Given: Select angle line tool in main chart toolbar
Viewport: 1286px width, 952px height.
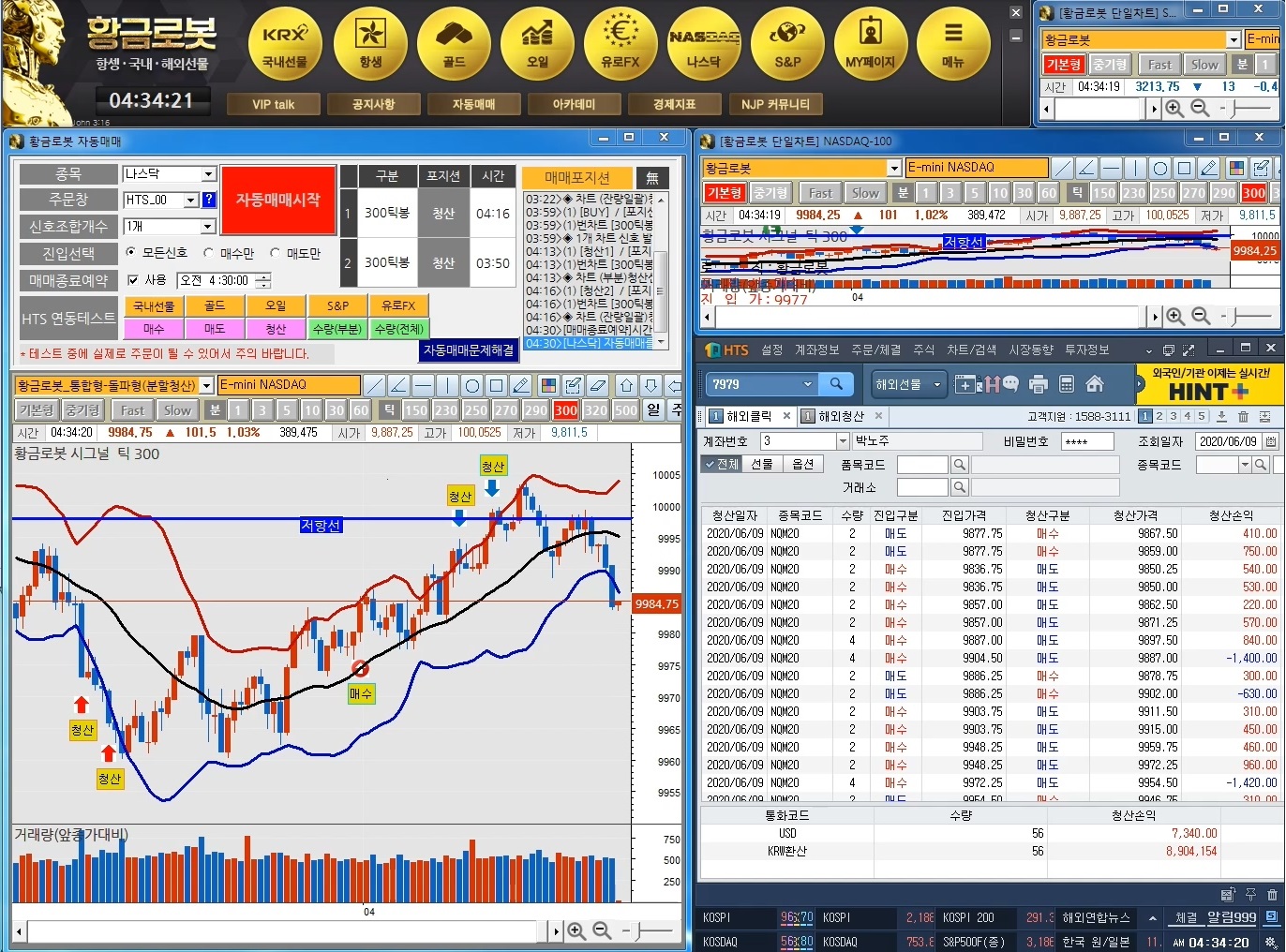Looking at the screenshot, I should coord(398,385).
